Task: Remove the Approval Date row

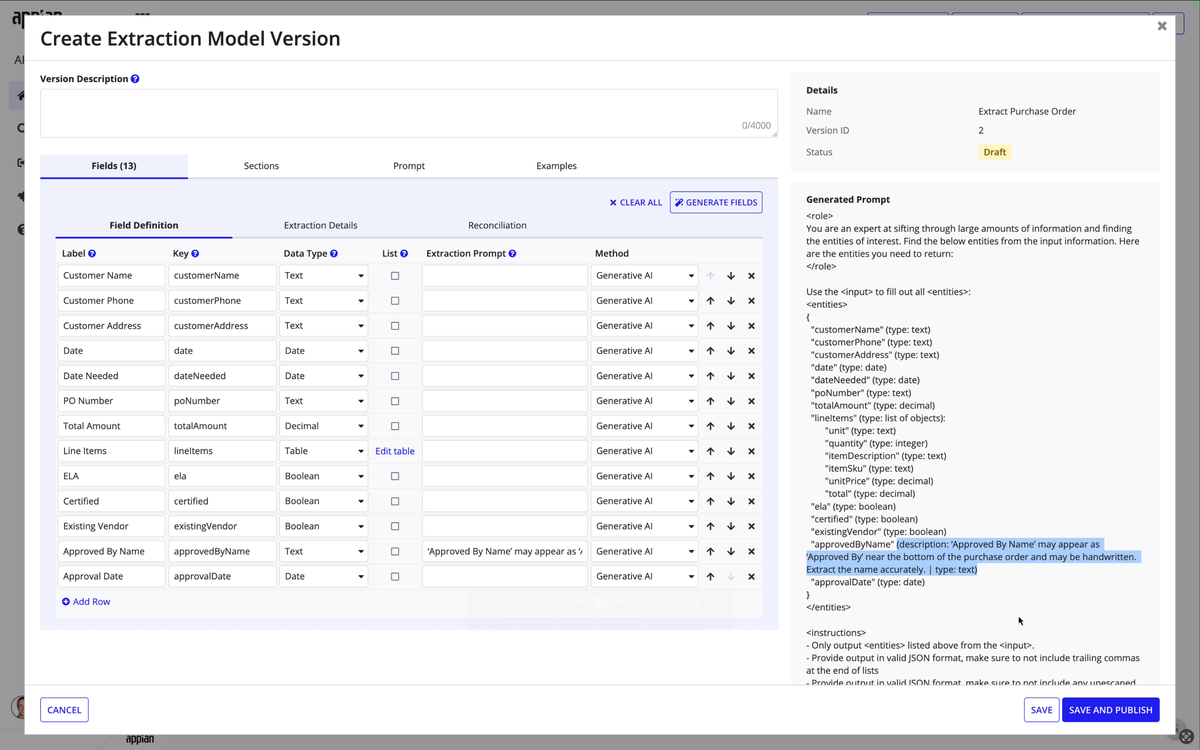Action: 751,577
